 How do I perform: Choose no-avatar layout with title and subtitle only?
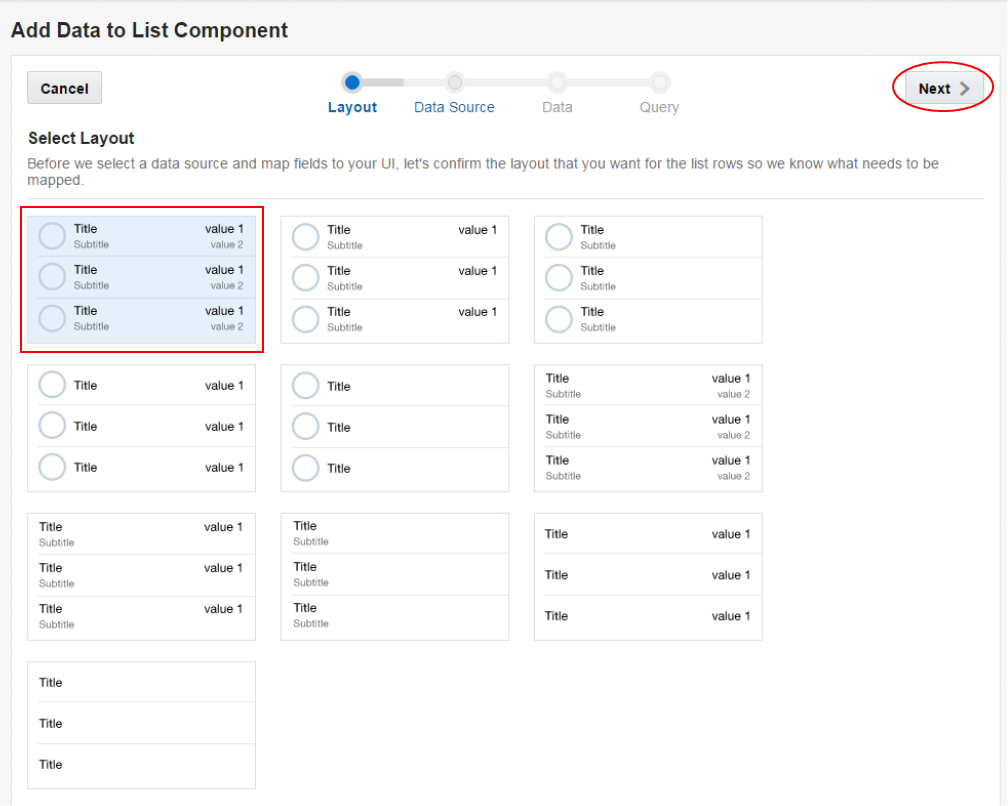click(x=395, y=577)
